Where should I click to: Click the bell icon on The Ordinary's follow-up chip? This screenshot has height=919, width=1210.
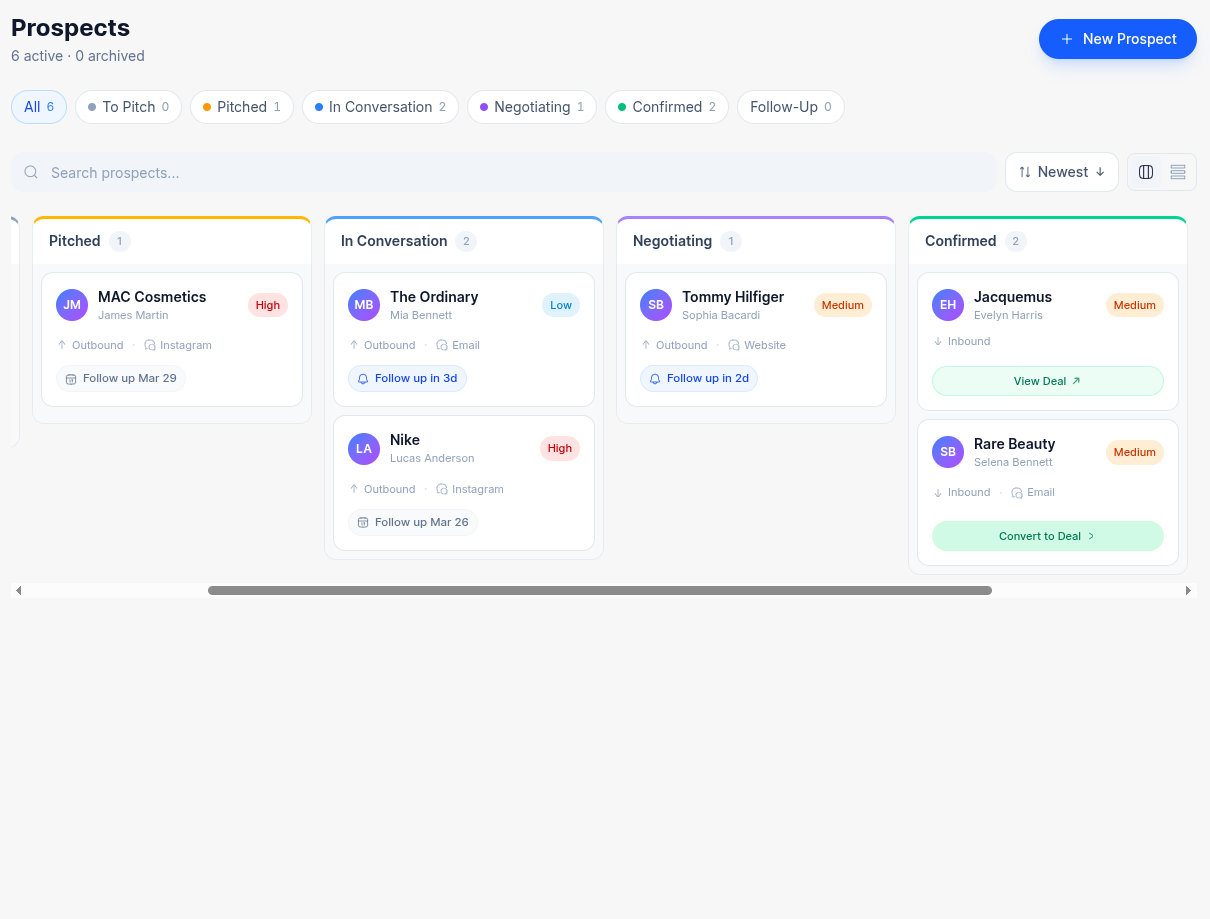[x=362, y=378]
